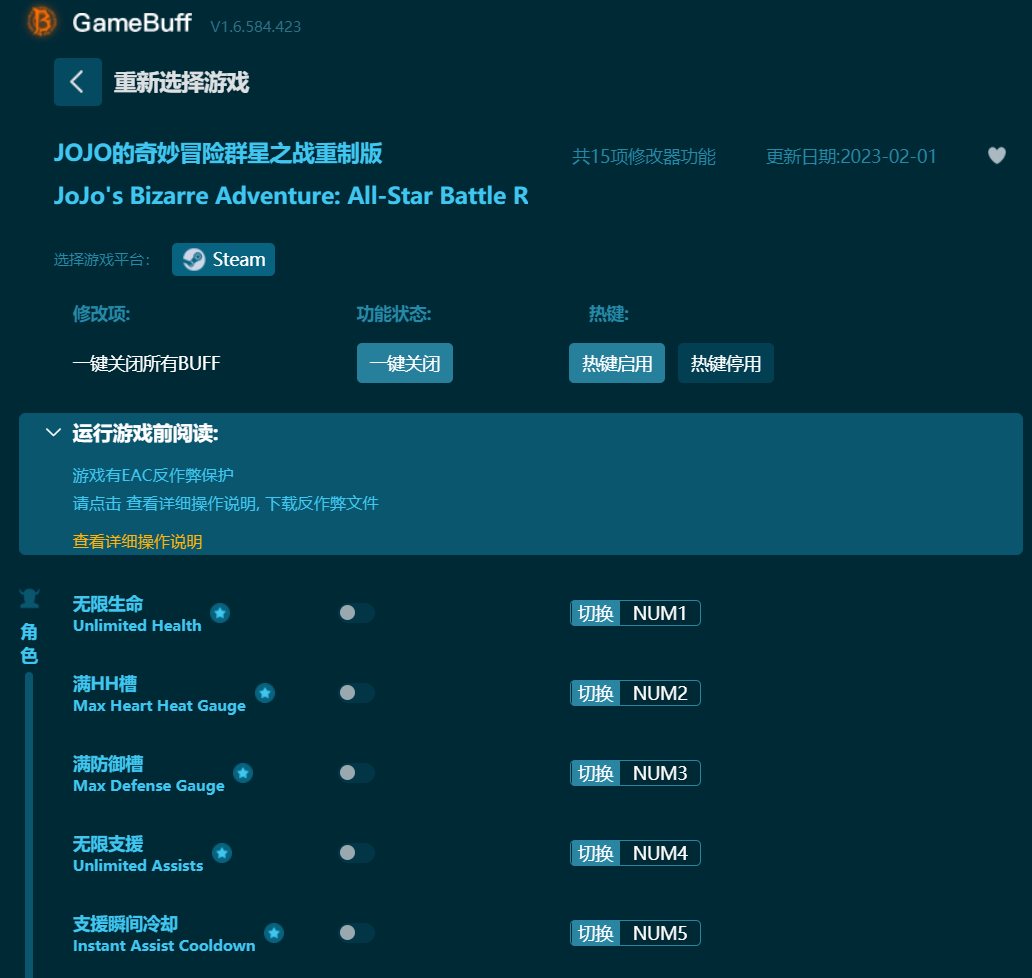Click the NUM1 hotkey field

click(659, 613)
